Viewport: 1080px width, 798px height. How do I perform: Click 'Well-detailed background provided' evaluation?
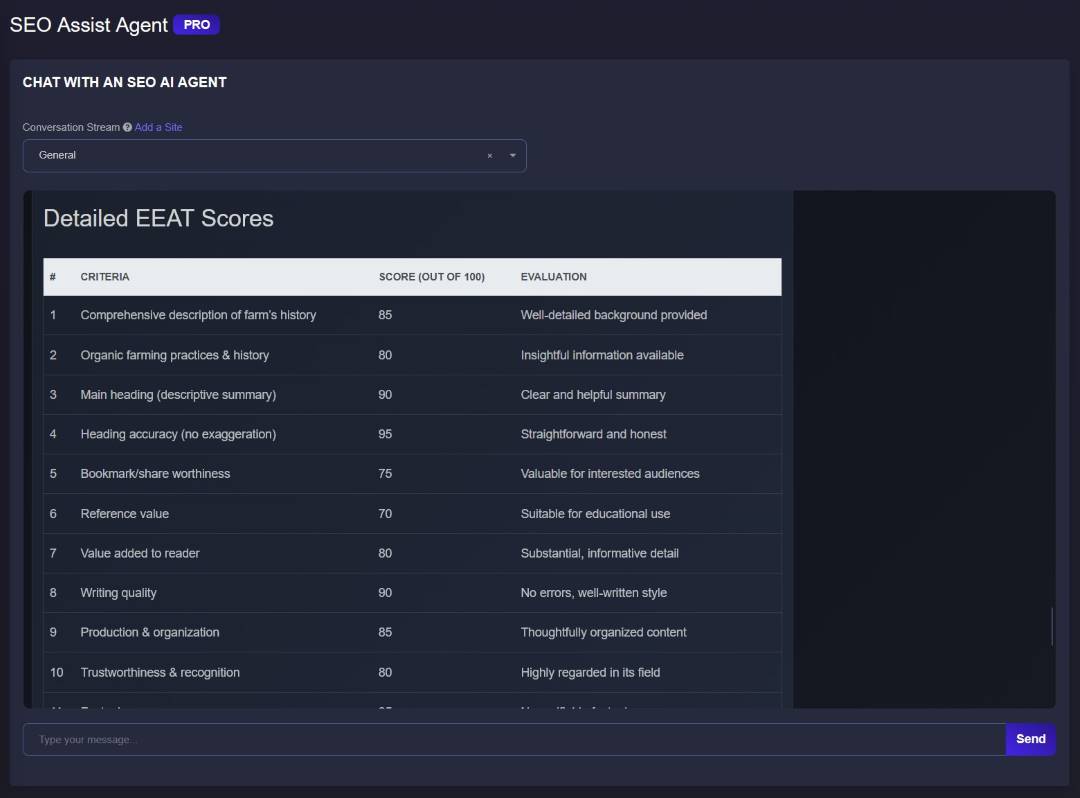pyautogui.click(x=614, y=315)
